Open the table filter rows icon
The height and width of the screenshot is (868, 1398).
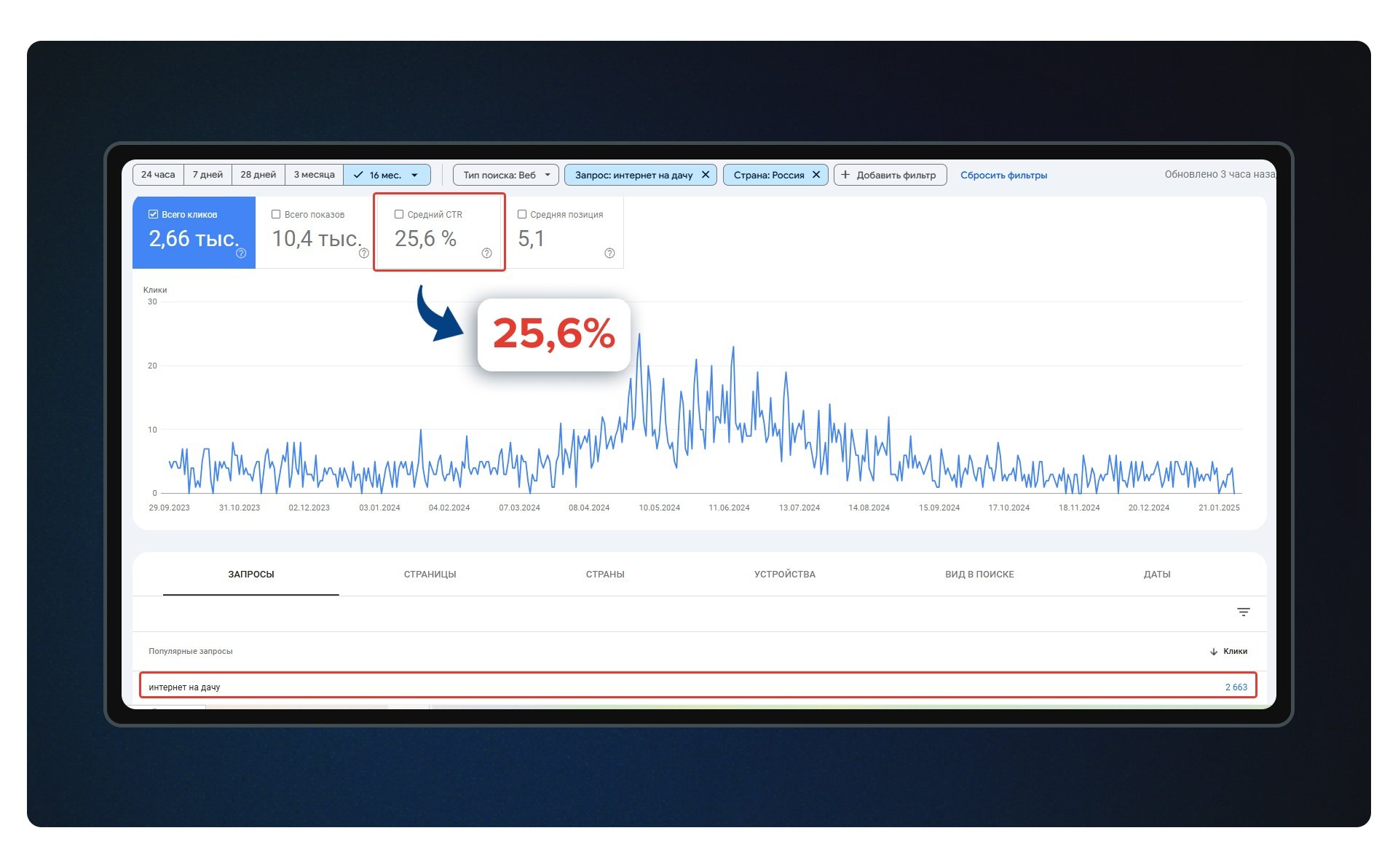pyautogui.click(x=1243, y=612)
